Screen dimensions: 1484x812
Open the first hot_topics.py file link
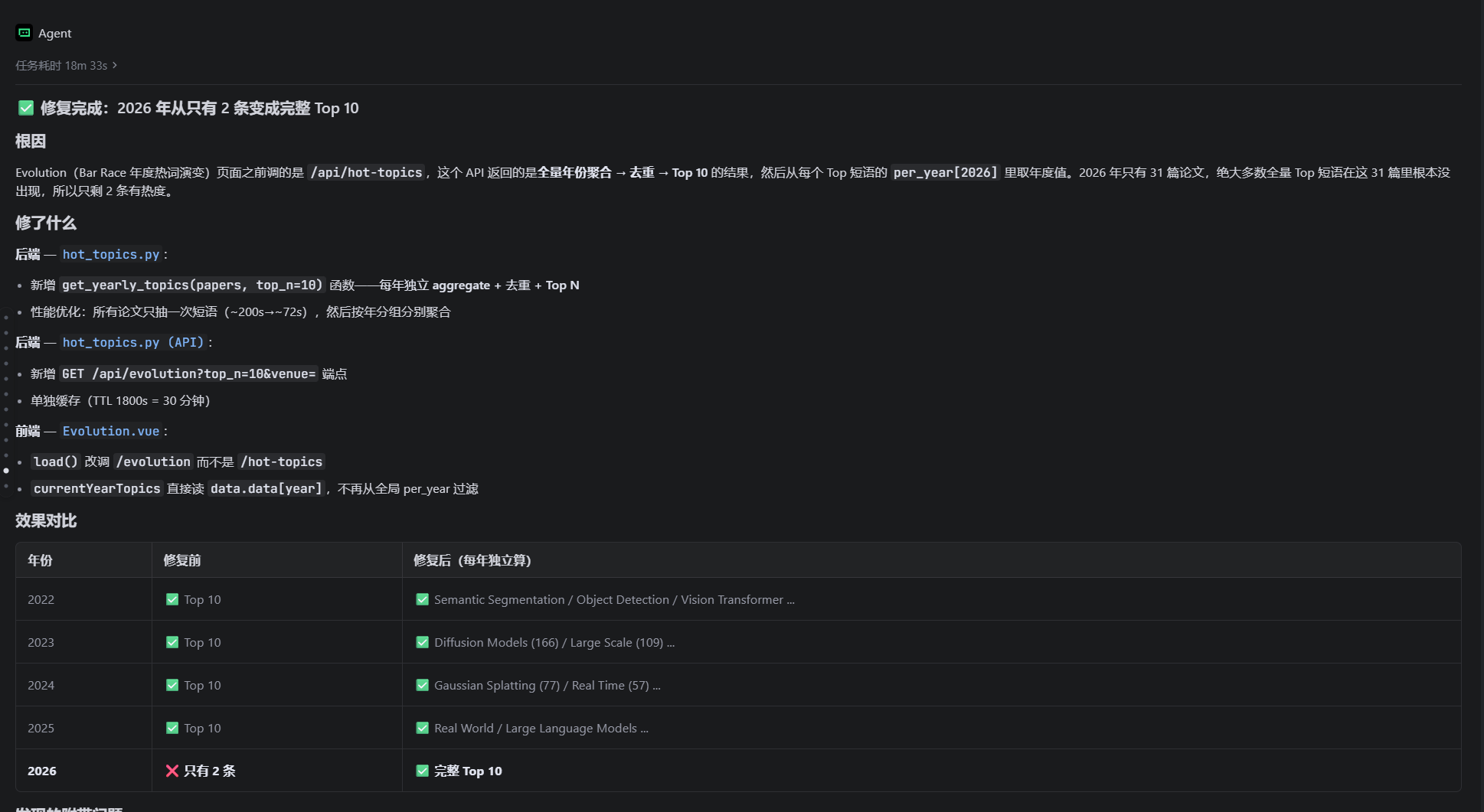coord(111,254)
